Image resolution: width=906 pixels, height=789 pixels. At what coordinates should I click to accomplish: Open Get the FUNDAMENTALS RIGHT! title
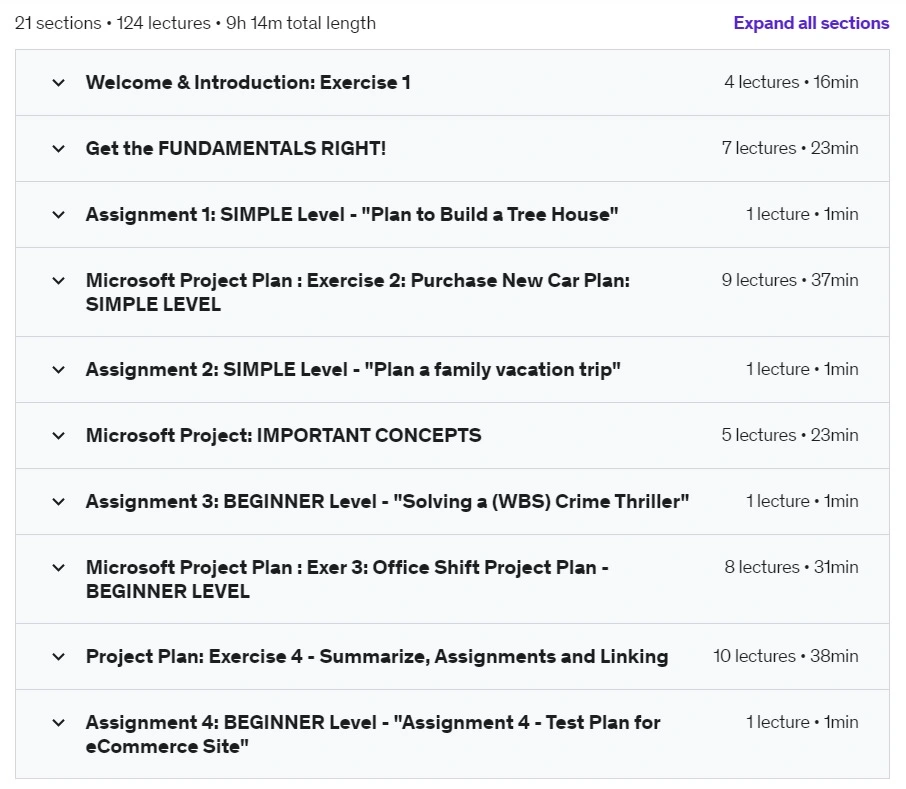click(x=236, y=148)
